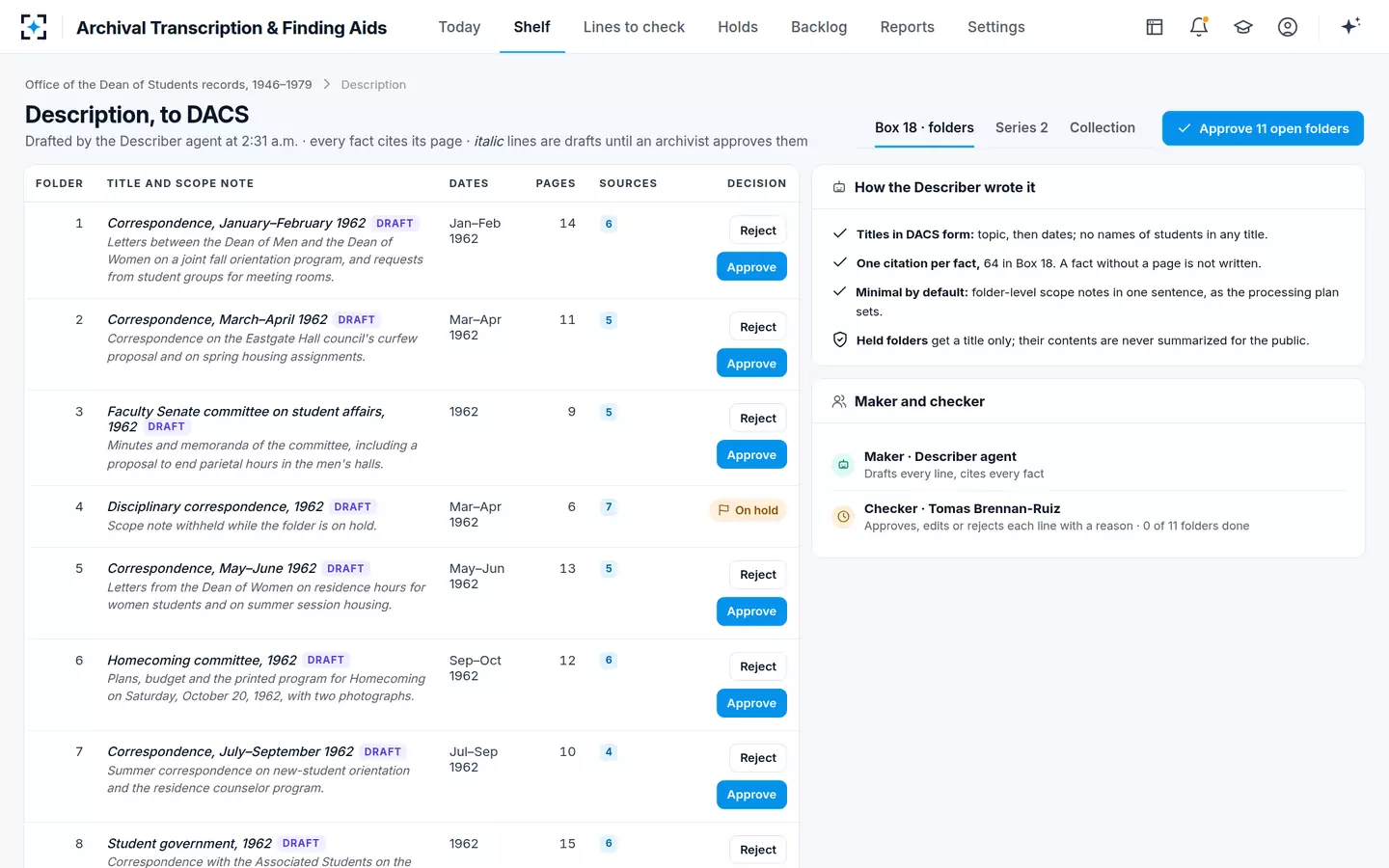Switch to Collection view tab
1389x868 pixels.
pos(1103,127)
